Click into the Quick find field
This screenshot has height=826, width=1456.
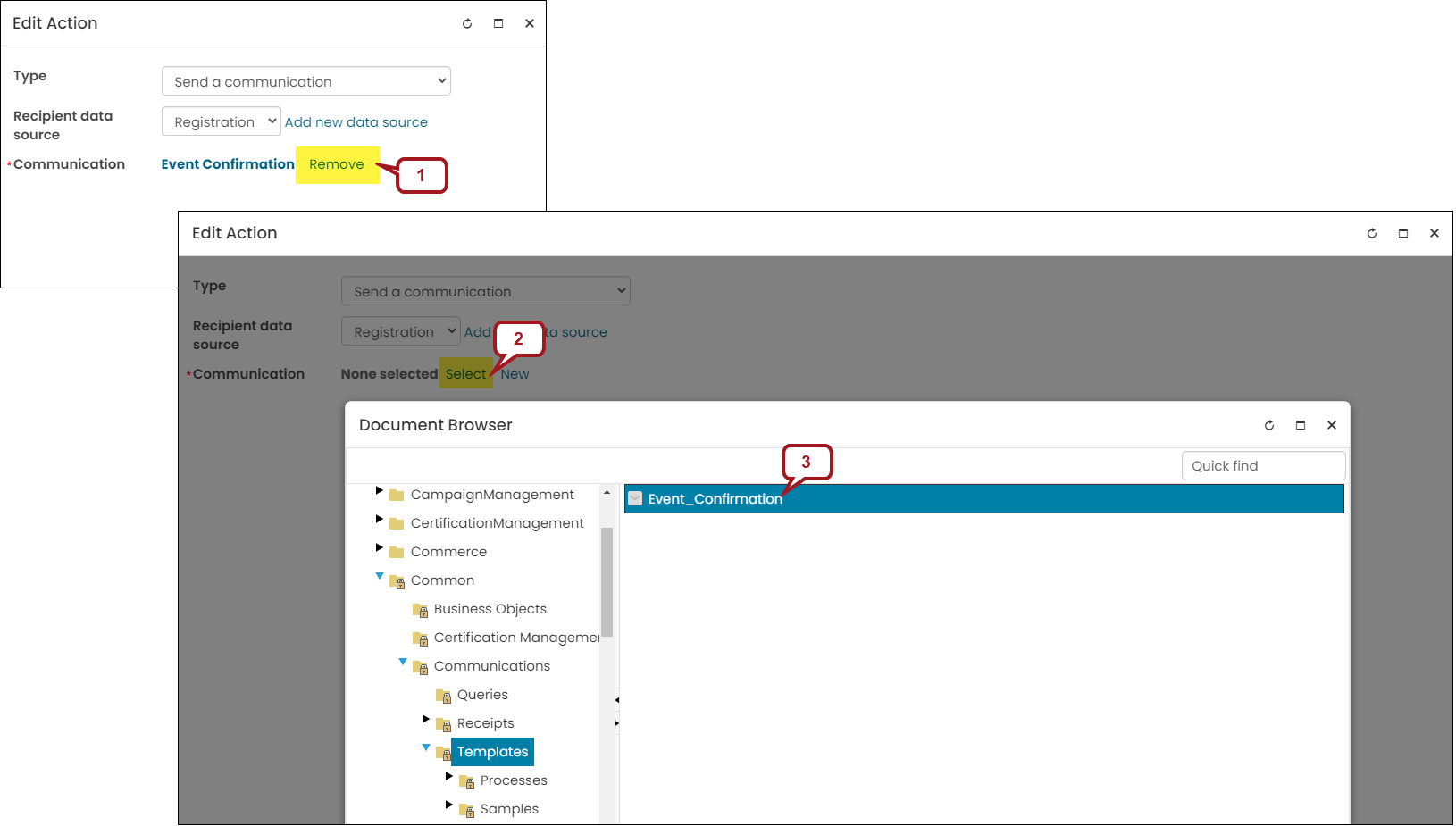[x=1263, y=466]
